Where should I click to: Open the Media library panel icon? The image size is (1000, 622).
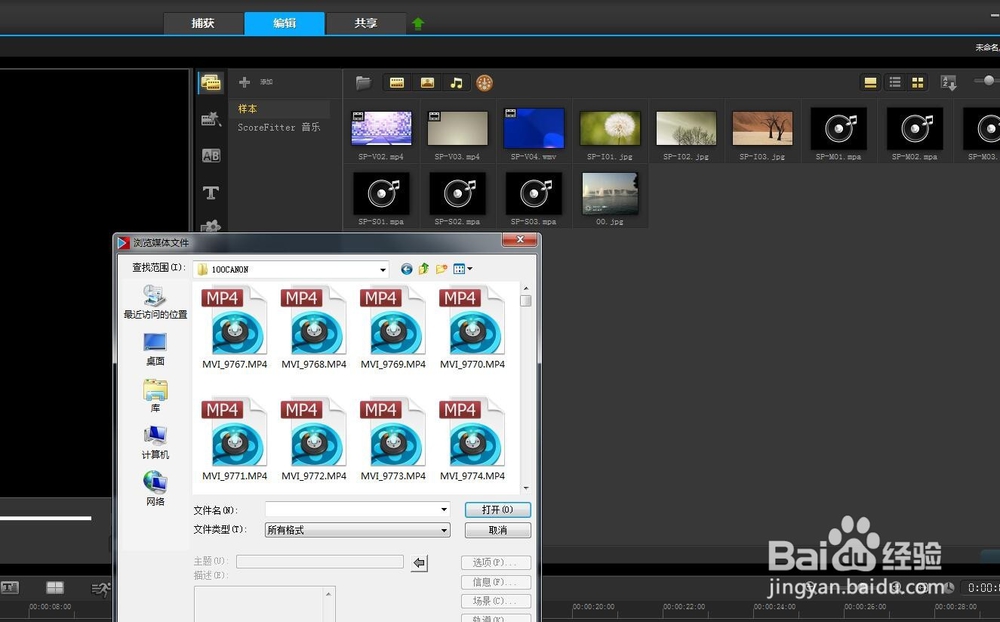(x=210, y=82)
